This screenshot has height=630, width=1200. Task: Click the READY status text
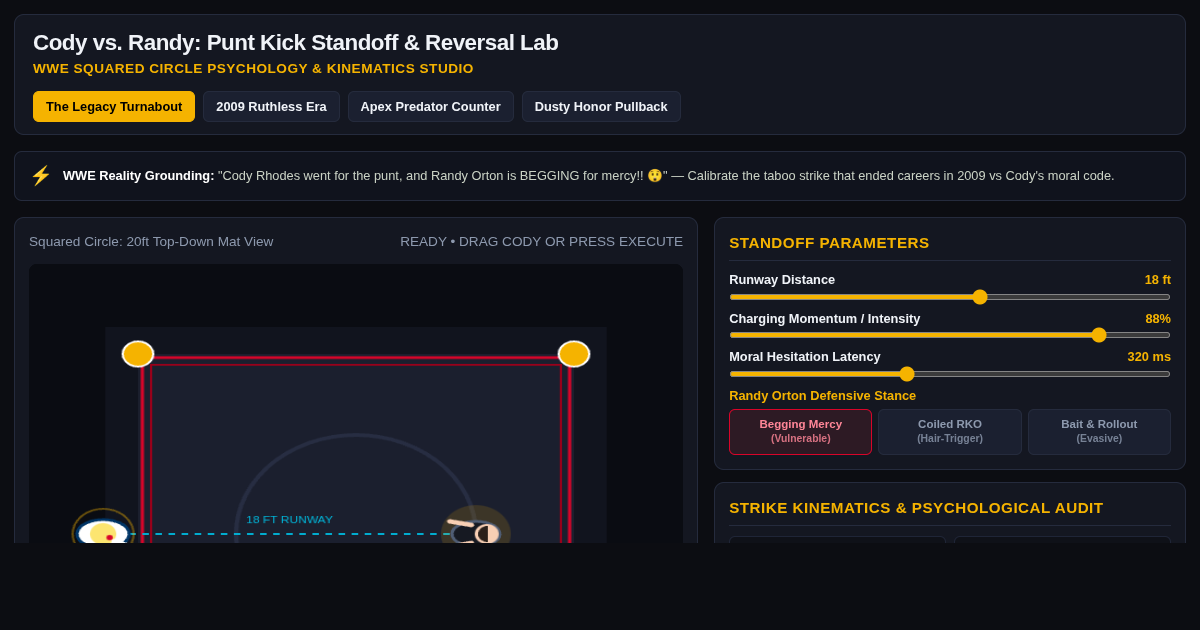click(541, 242)
